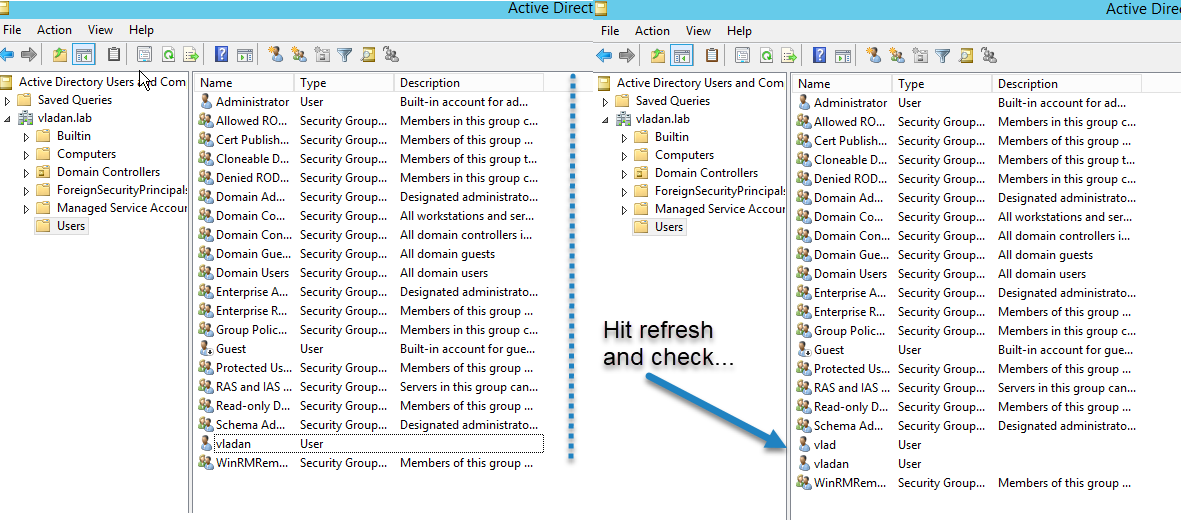
Task: Hit the green Refresh icon in right window
Action: [767, 55]
